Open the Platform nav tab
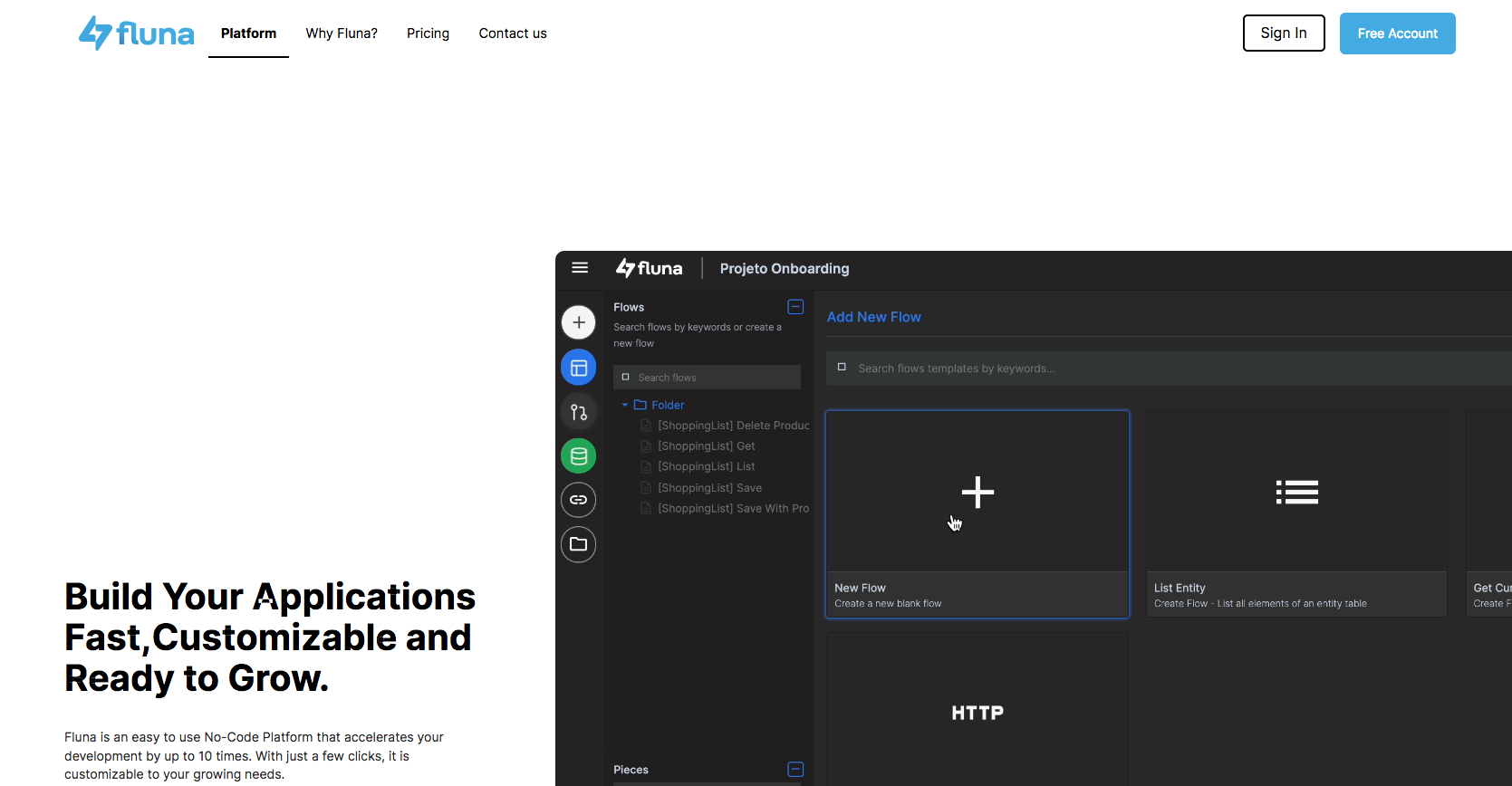The image size is (1512, 786). [x=248, y=34]
